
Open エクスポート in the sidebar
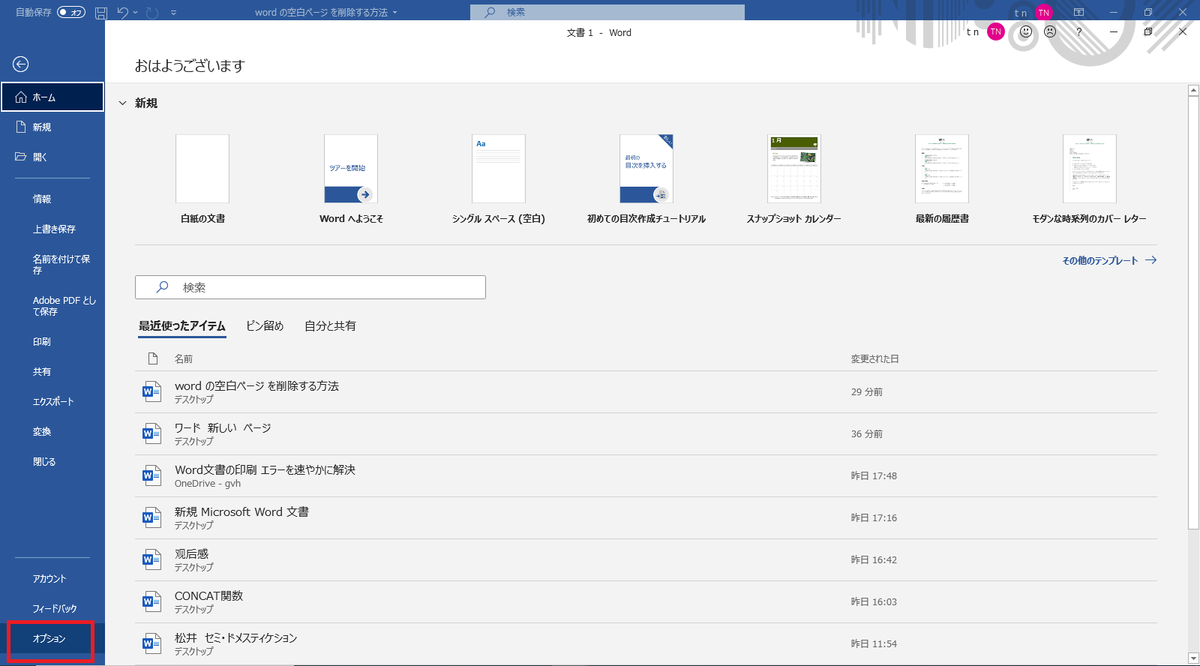(52, 401)
